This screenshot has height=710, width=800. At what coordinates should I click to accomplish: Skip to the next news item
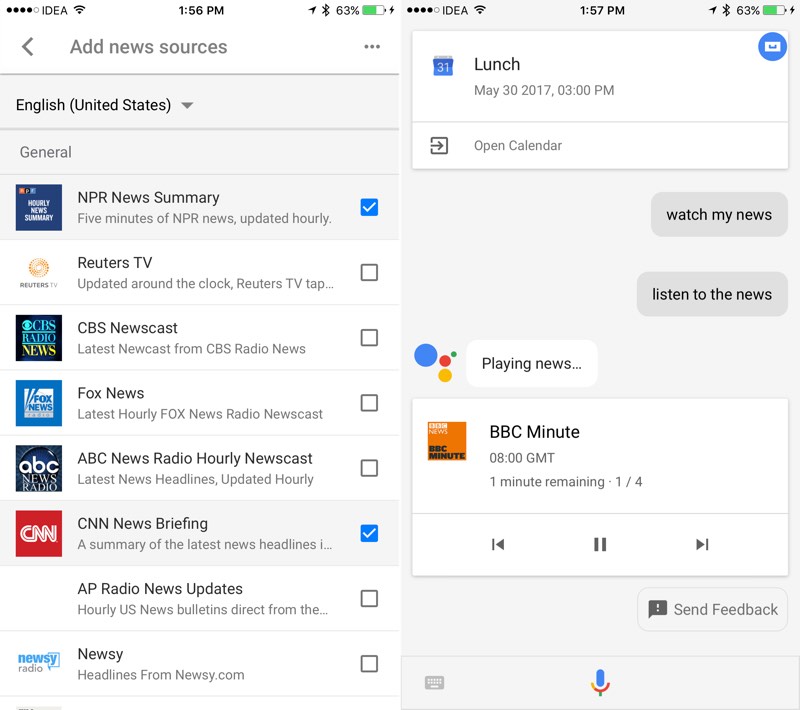tap(702, 544)
